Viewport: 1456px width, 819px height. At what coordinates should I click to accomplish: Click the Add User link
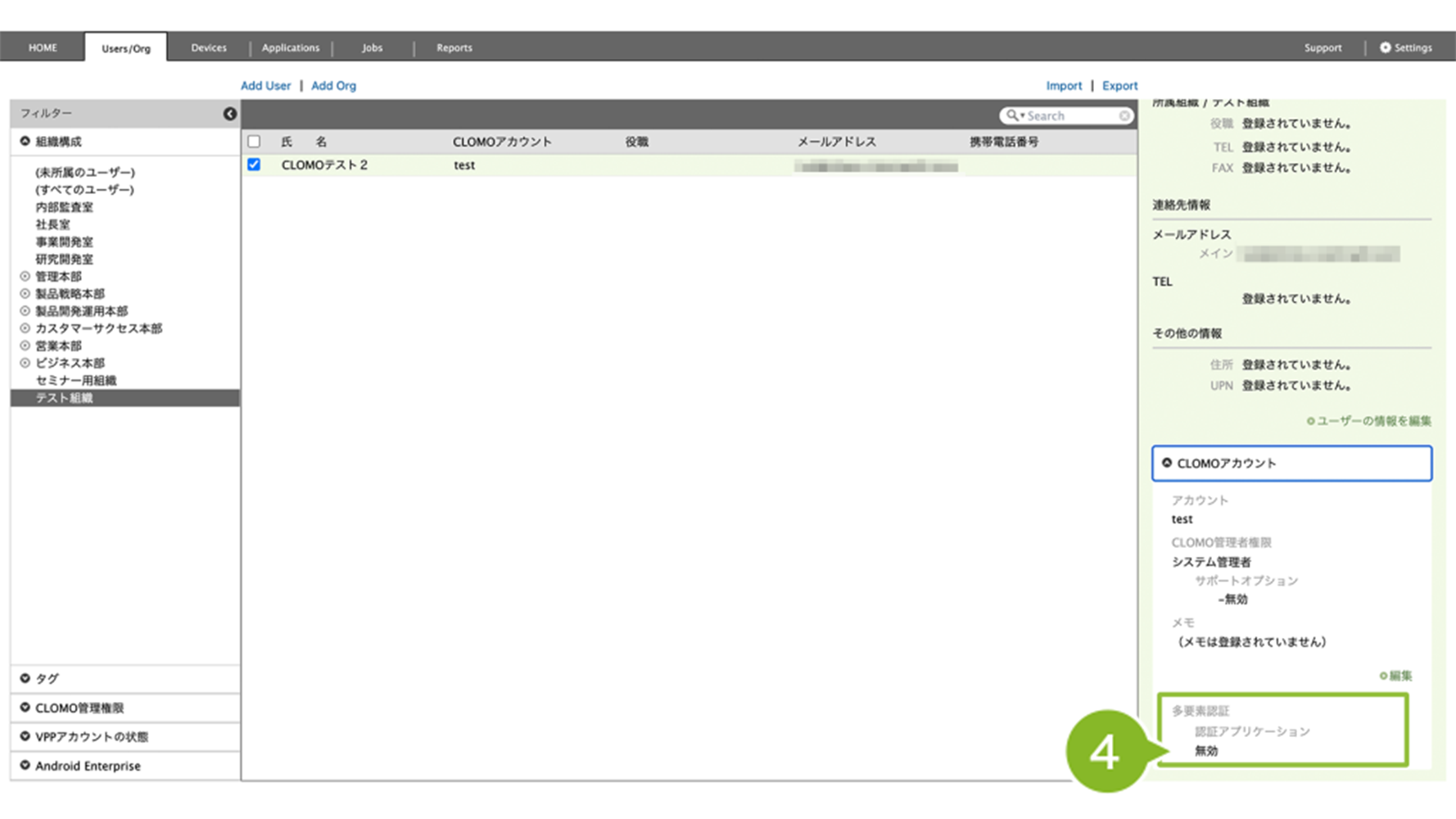[x=265, y=85]
